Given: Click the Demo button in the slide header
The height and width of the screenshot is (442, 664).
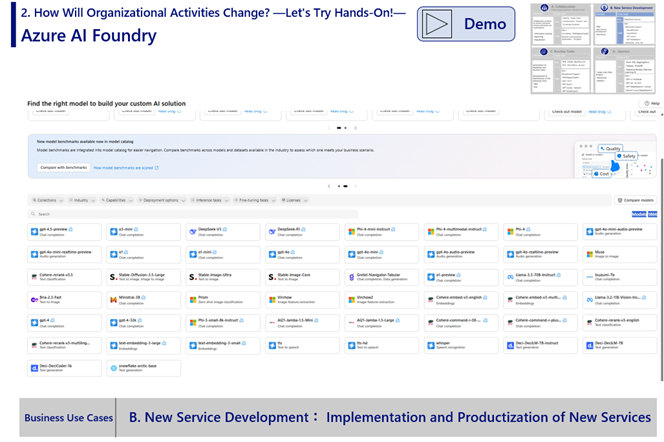Looking at the screenshot, I should pyautogui.click(x=466, y=24).
